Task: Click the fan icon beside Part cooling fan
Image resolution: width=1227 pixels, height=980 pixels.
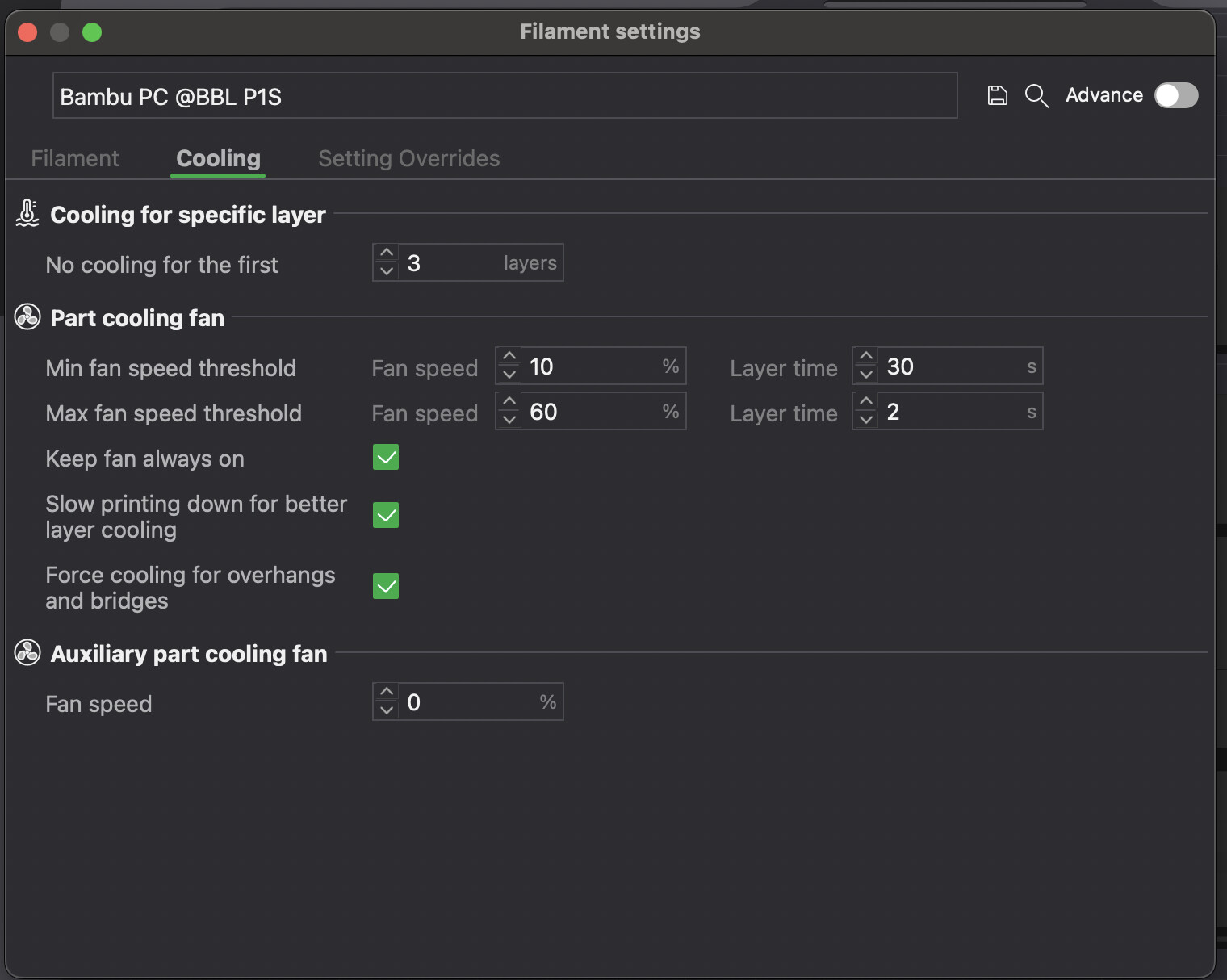Action: (x=27, y=317)
